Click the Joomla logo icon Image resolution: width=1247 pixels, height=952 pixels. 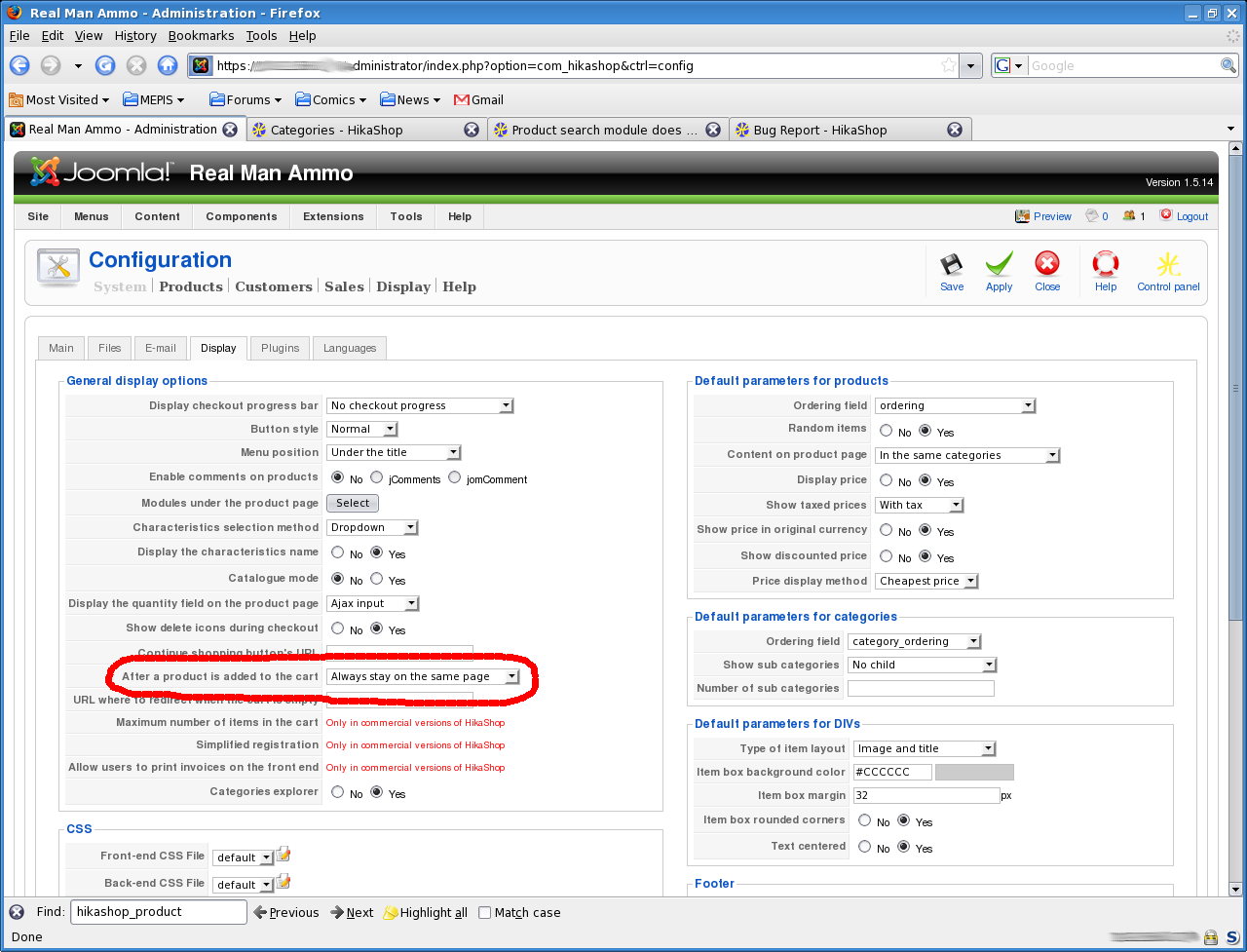click(x=46, y=172)
